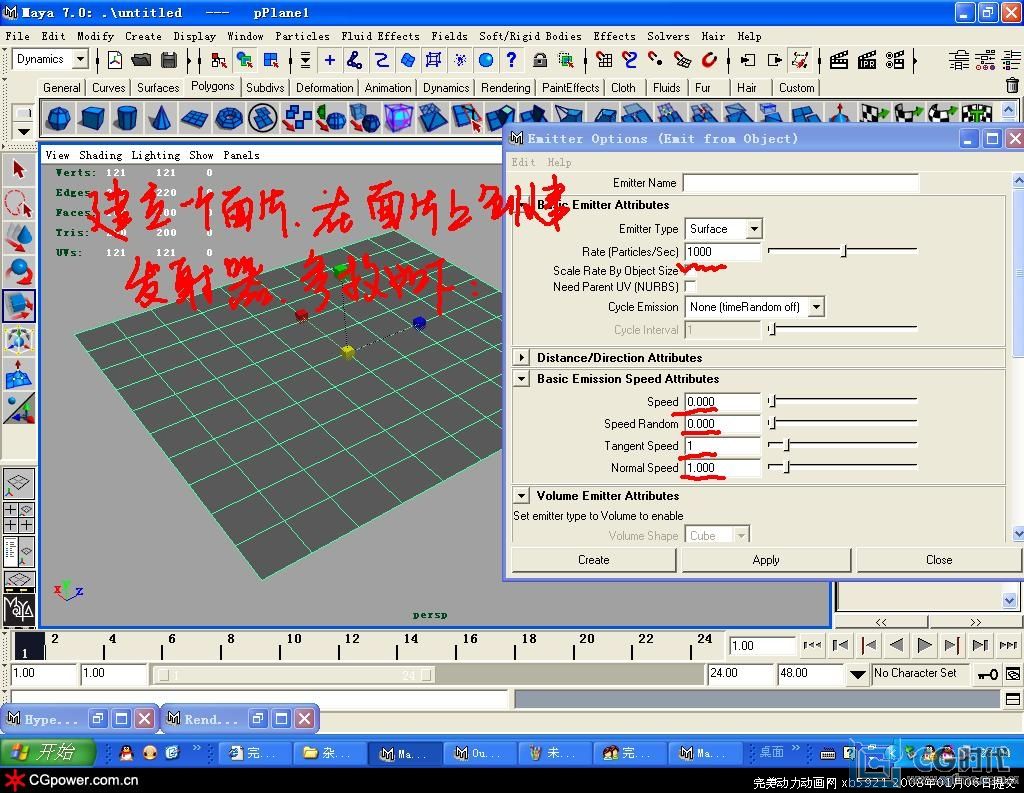
Task: Play the animation forward
Action: [x=924, y=645]
